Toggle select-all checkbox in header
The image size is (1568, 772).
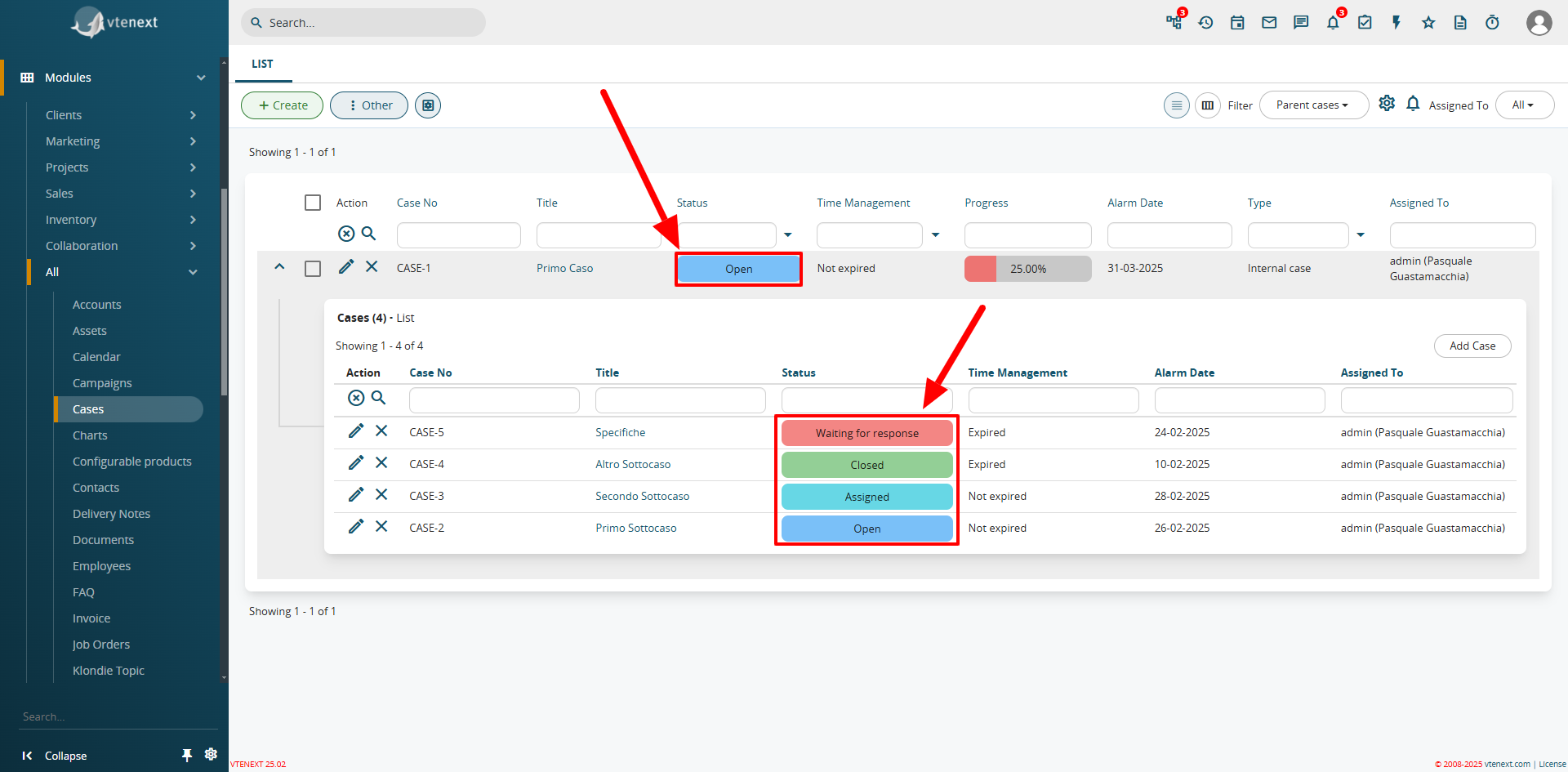(x=313, y=203)
